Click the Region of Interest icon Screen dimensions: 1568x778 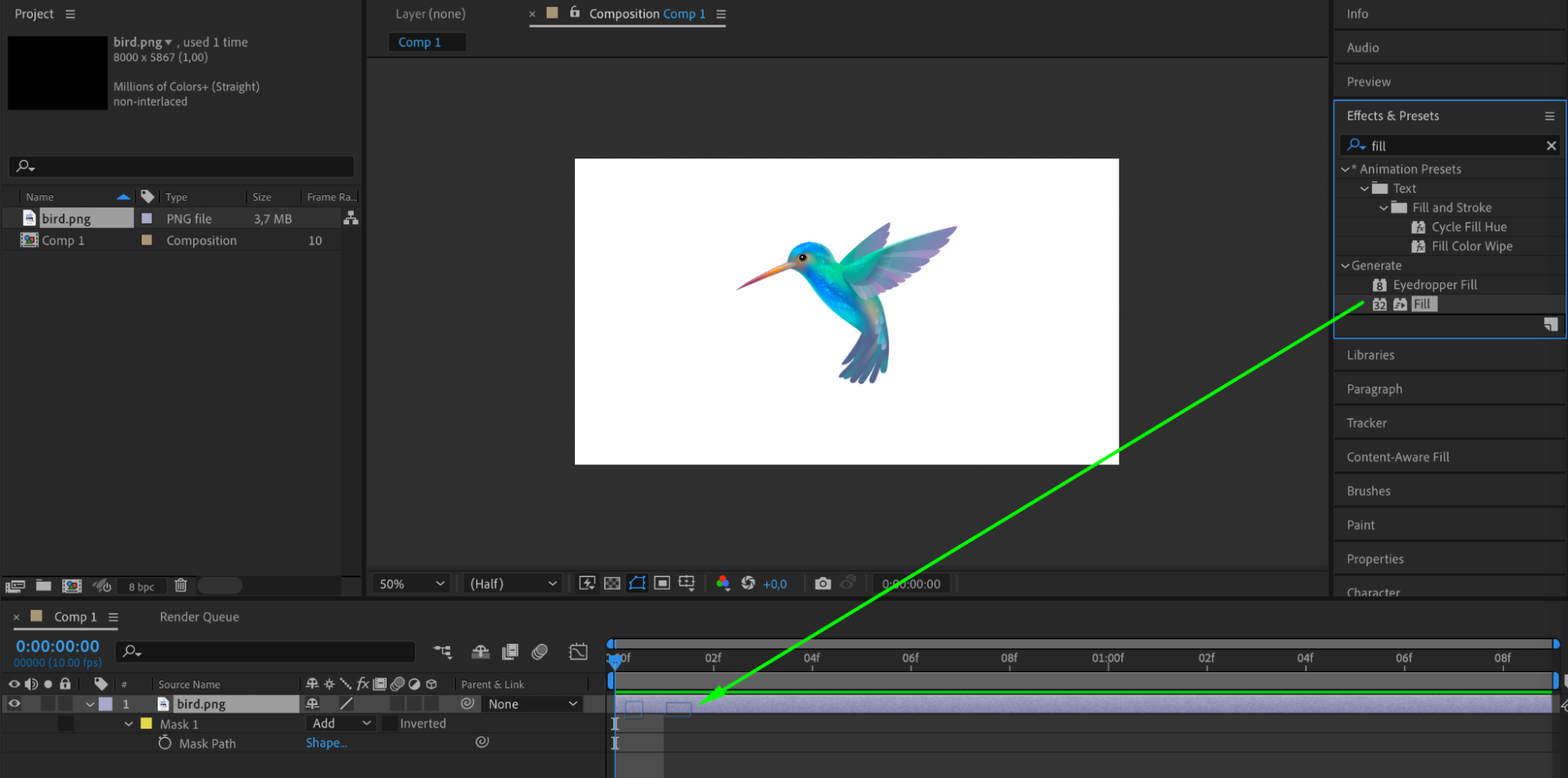(662, 583)
